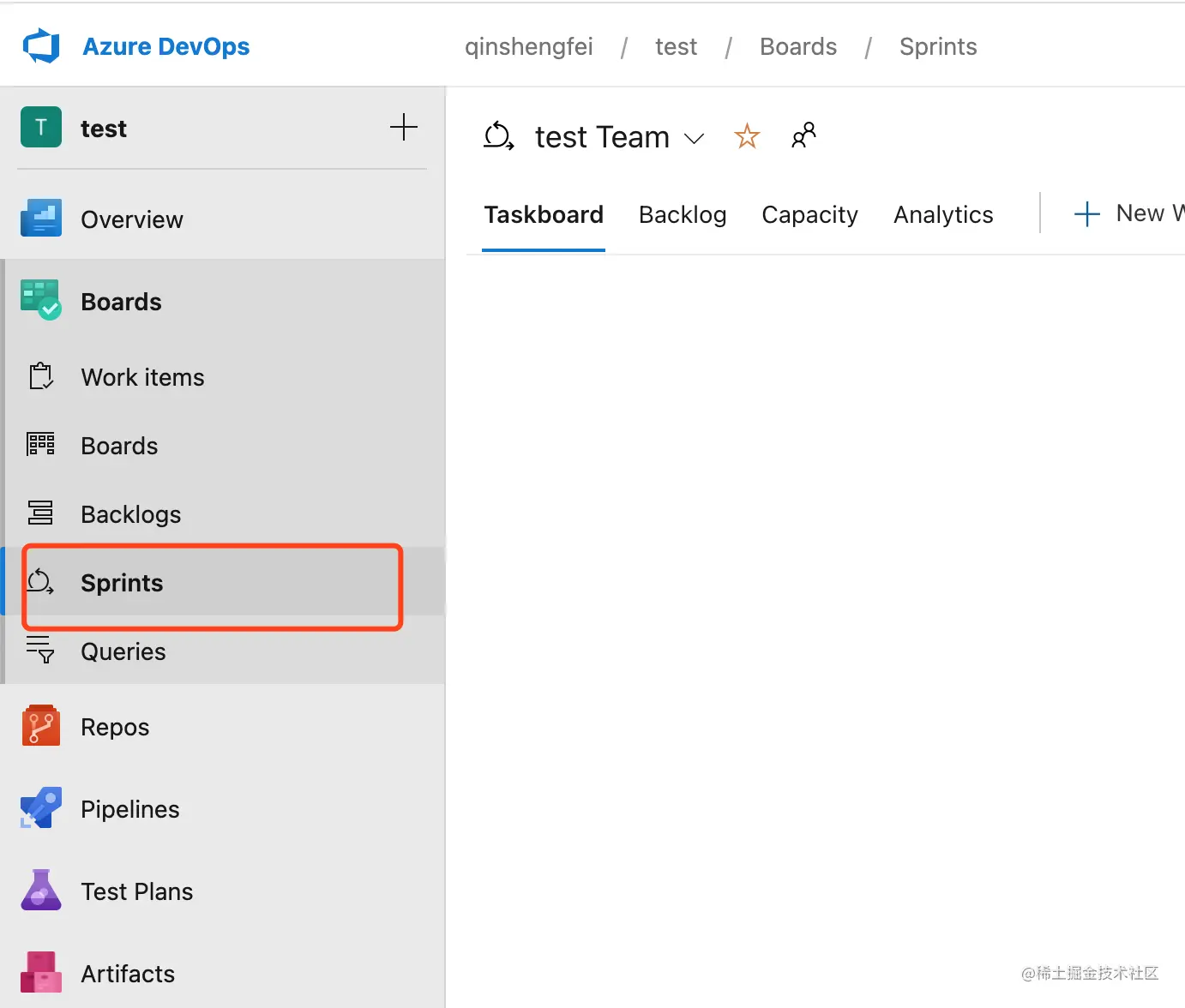Screen dimensions: 1185x1008
Task: Switch to the Taskboard tab
Action: 544,214
